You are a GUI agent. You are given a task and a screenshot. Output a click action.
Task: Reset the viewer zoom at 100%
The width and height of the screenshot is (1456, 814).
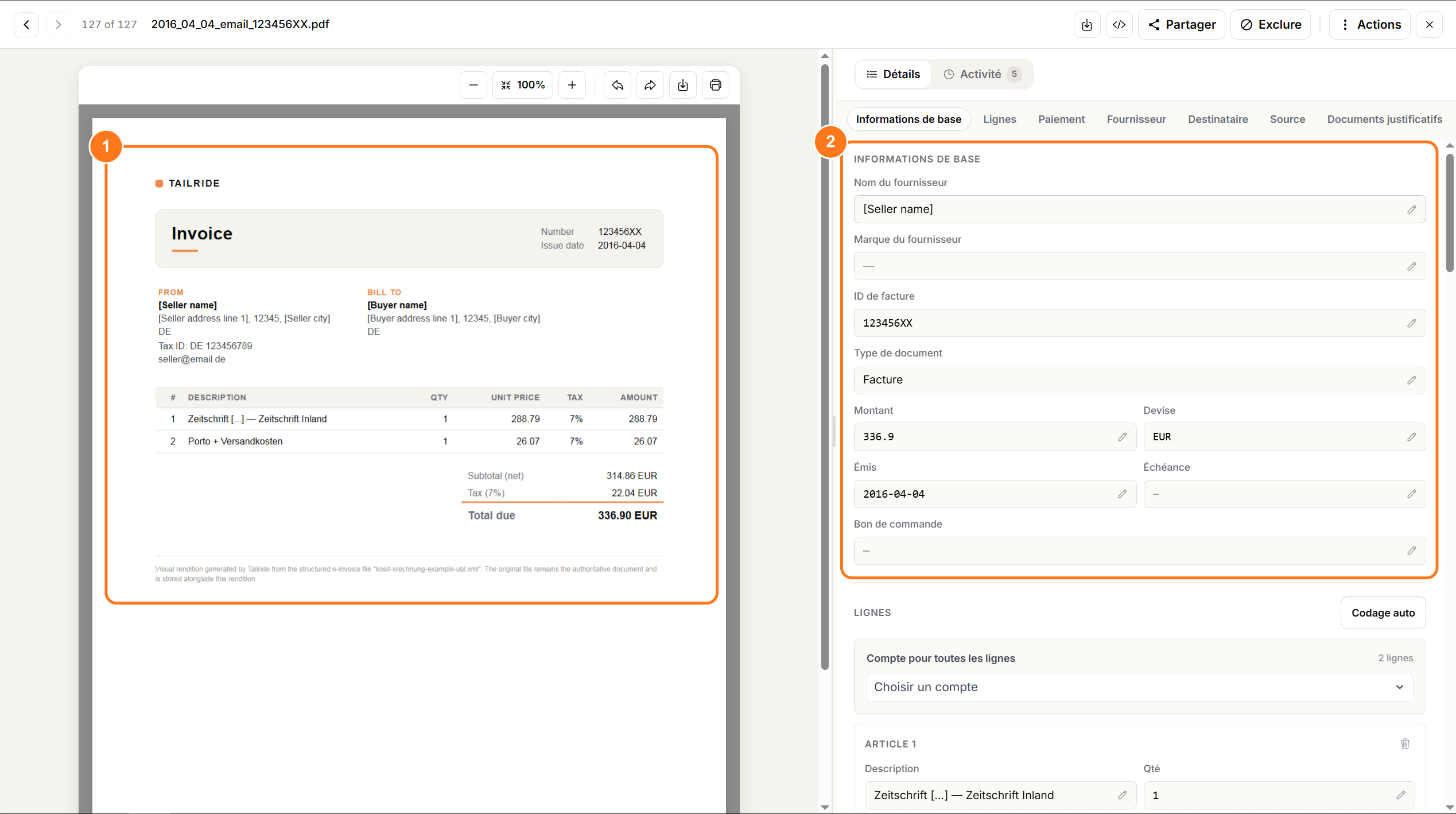(x=523, y=85)
